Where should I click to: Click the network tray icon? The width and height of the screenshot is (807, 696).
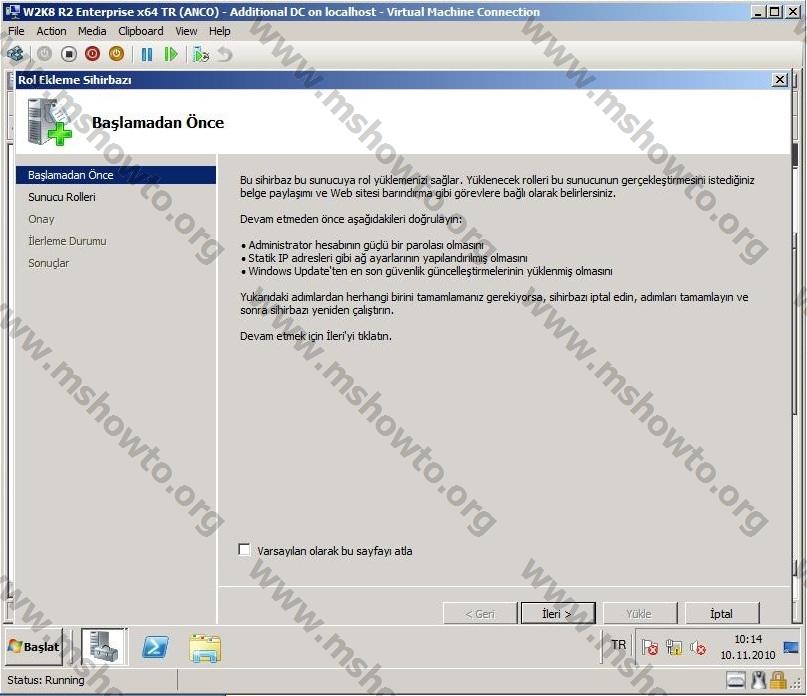674,647
